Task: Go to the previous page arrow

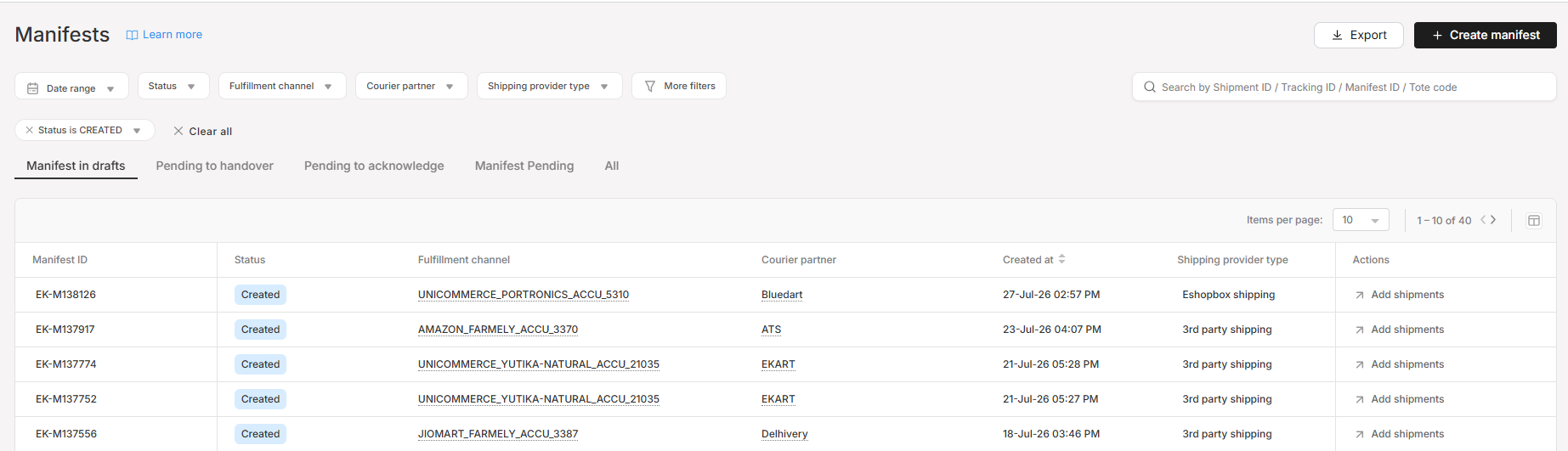Action: (x=1483, y=219)
